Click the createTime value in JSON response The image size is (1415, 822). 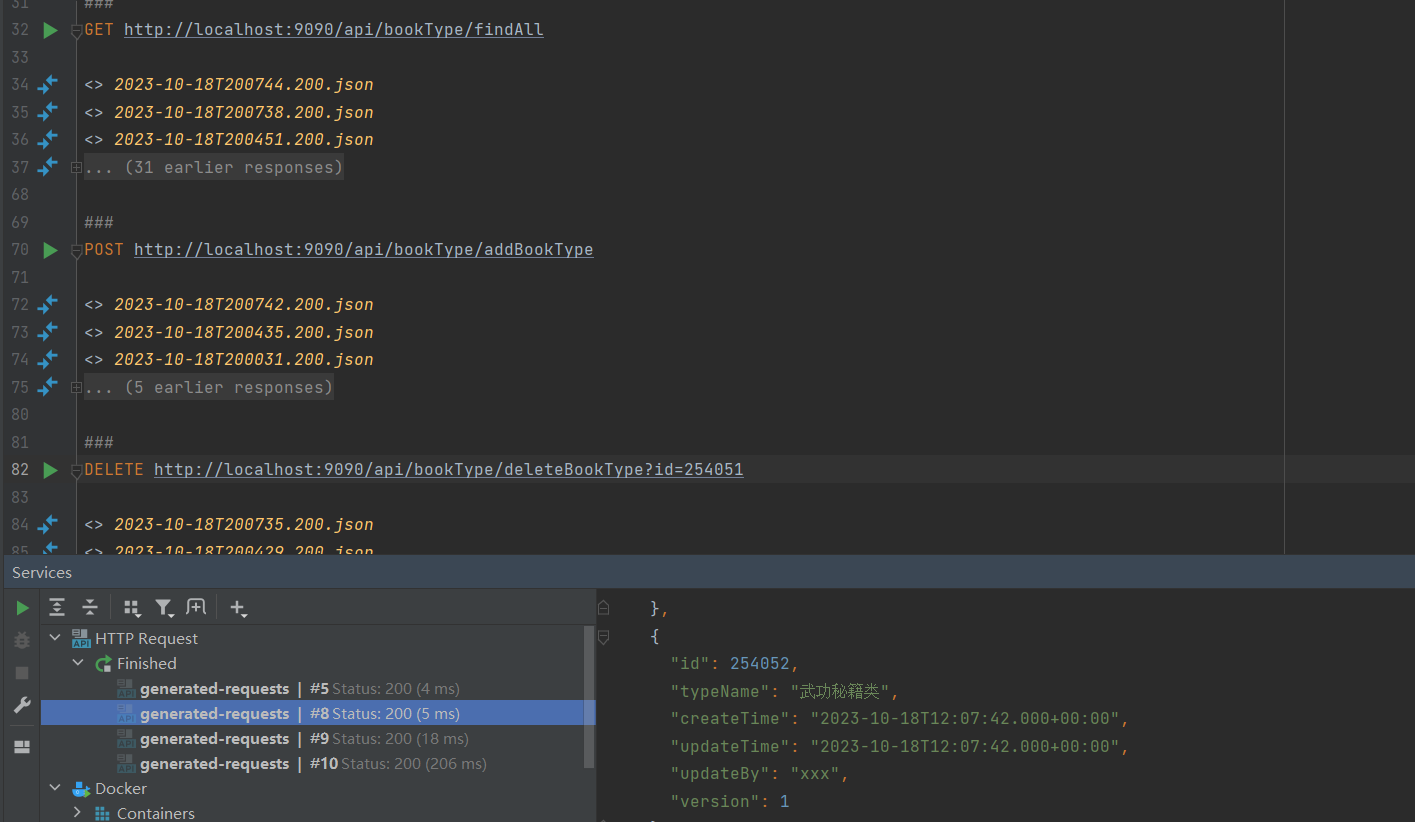pos(965,719)
